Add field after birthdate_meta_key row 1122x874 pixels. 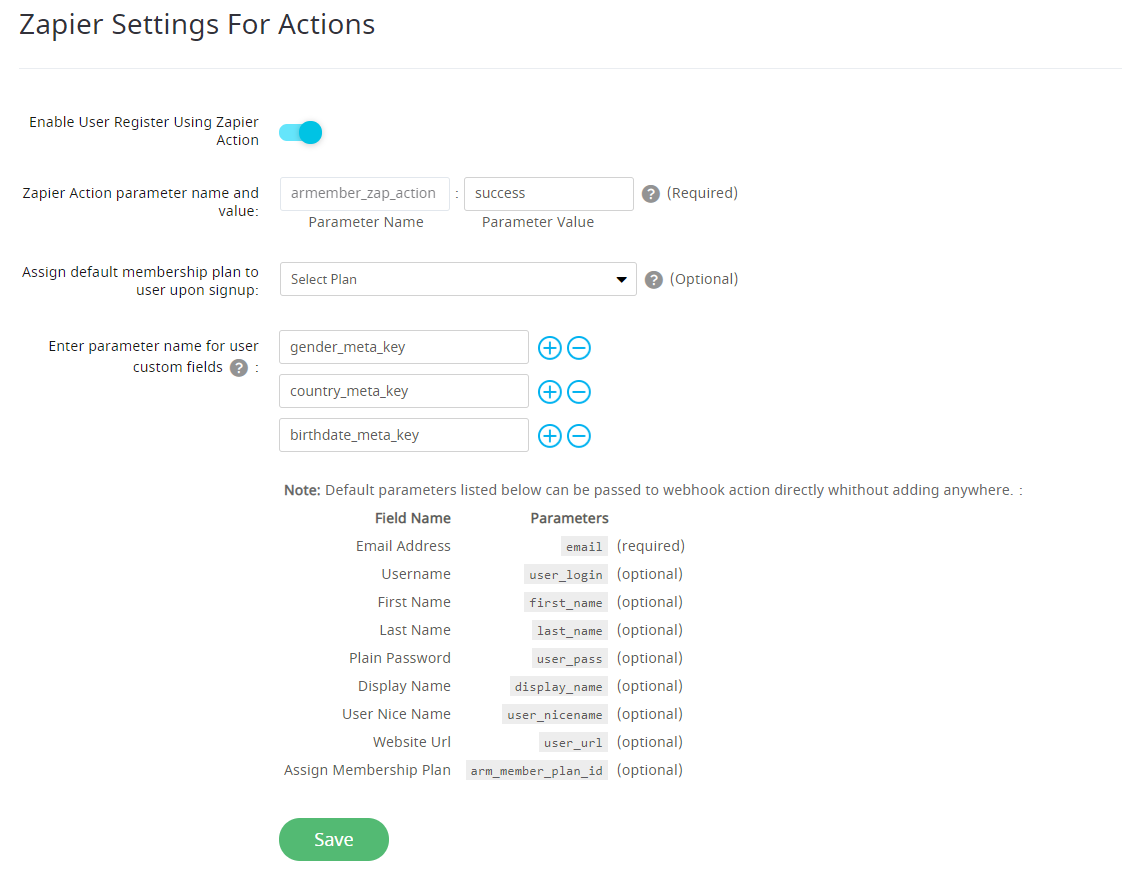point(550,436)
